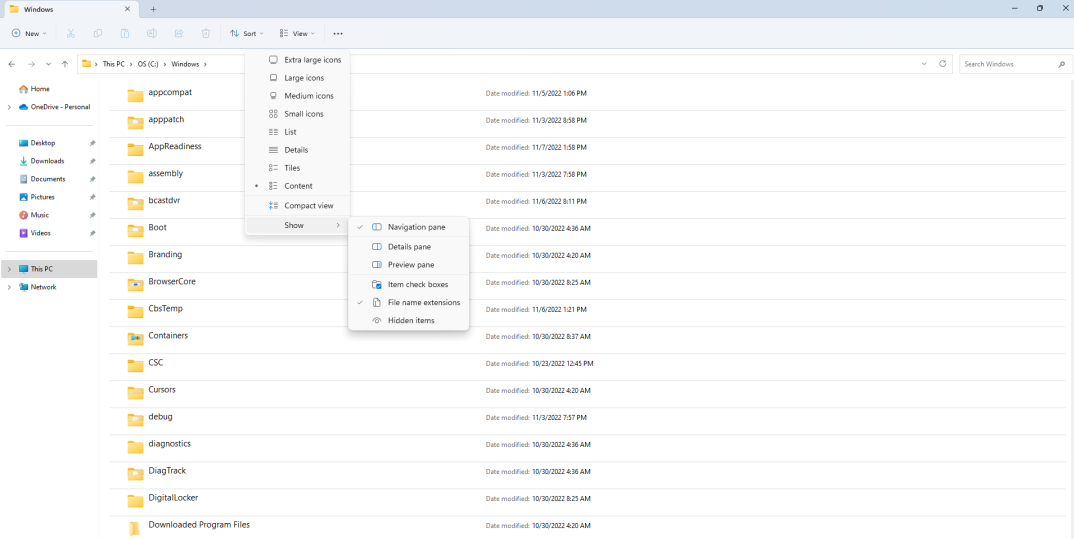Image resolution: width=1074 pixels, height=539 pixels.
Task: Toggle Hidden items visibility
Action: pos(411,320)
